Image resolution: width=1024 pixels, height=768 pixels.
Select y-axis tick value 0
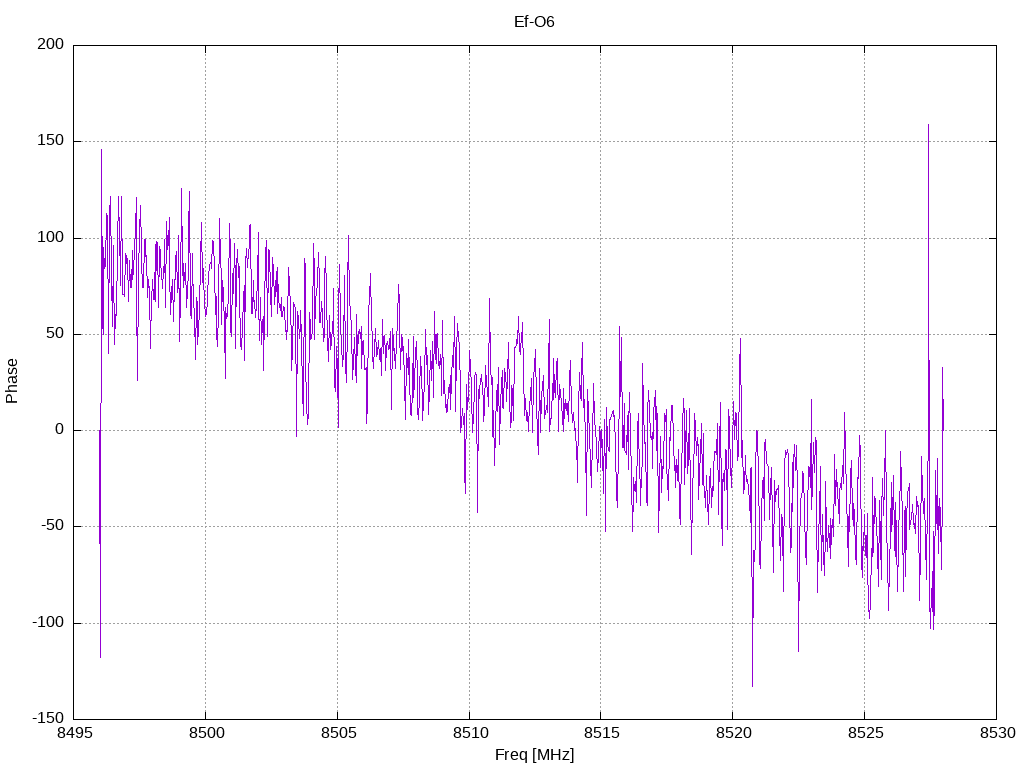[x=59, y=430]
